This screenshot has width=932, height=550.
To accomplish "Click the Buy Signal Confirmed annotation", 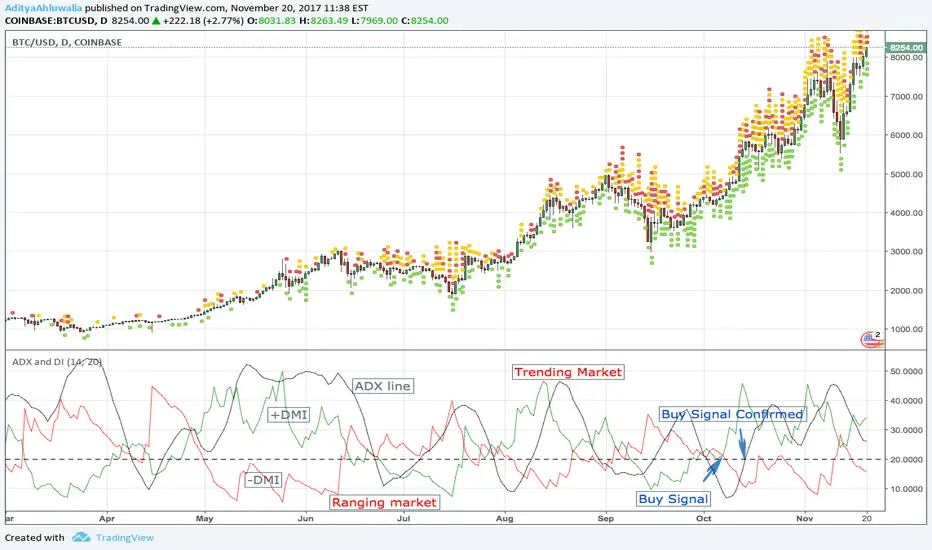I will [x=732, y=414].
